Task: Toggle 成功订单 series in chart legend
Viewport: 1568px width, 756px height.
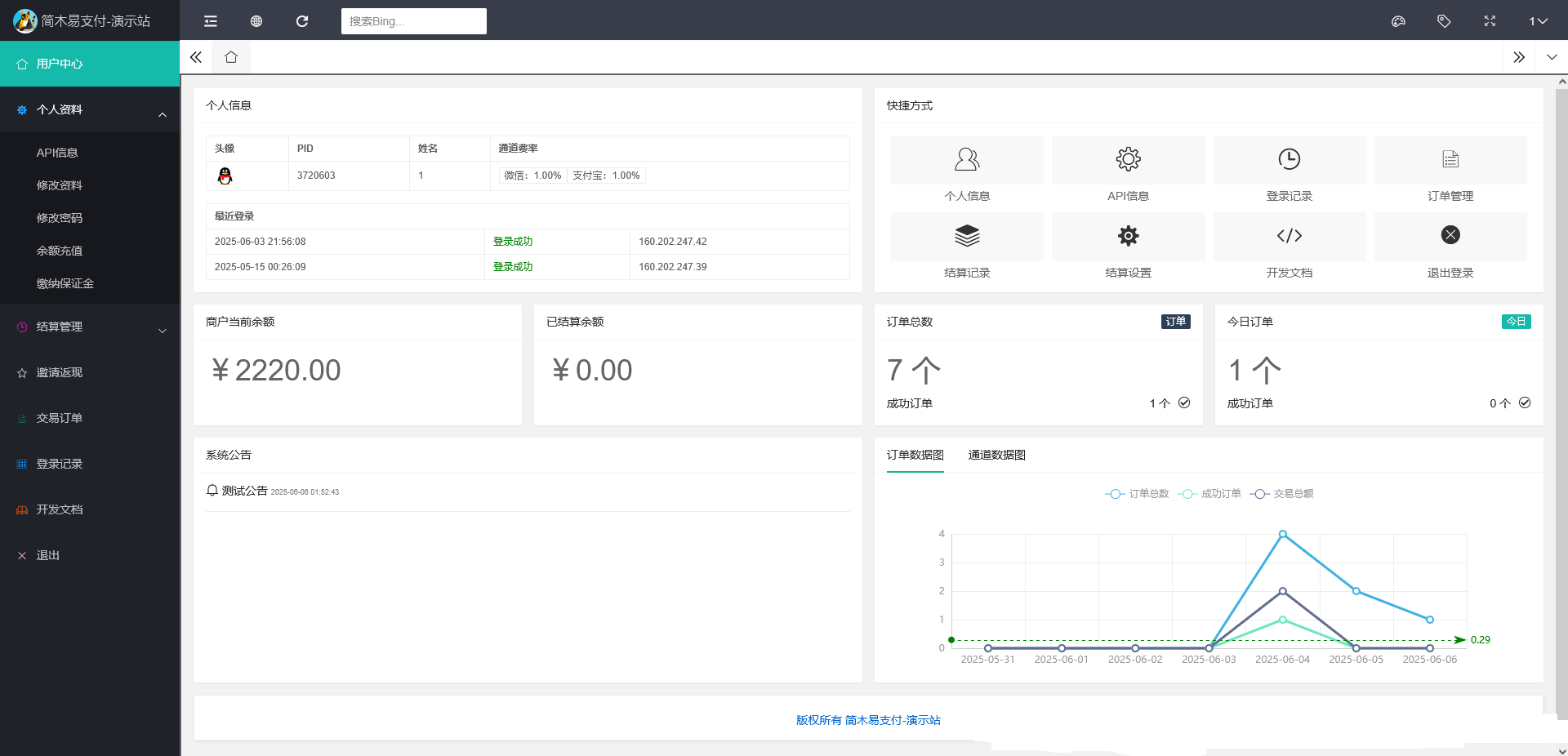Action: 1210,494
